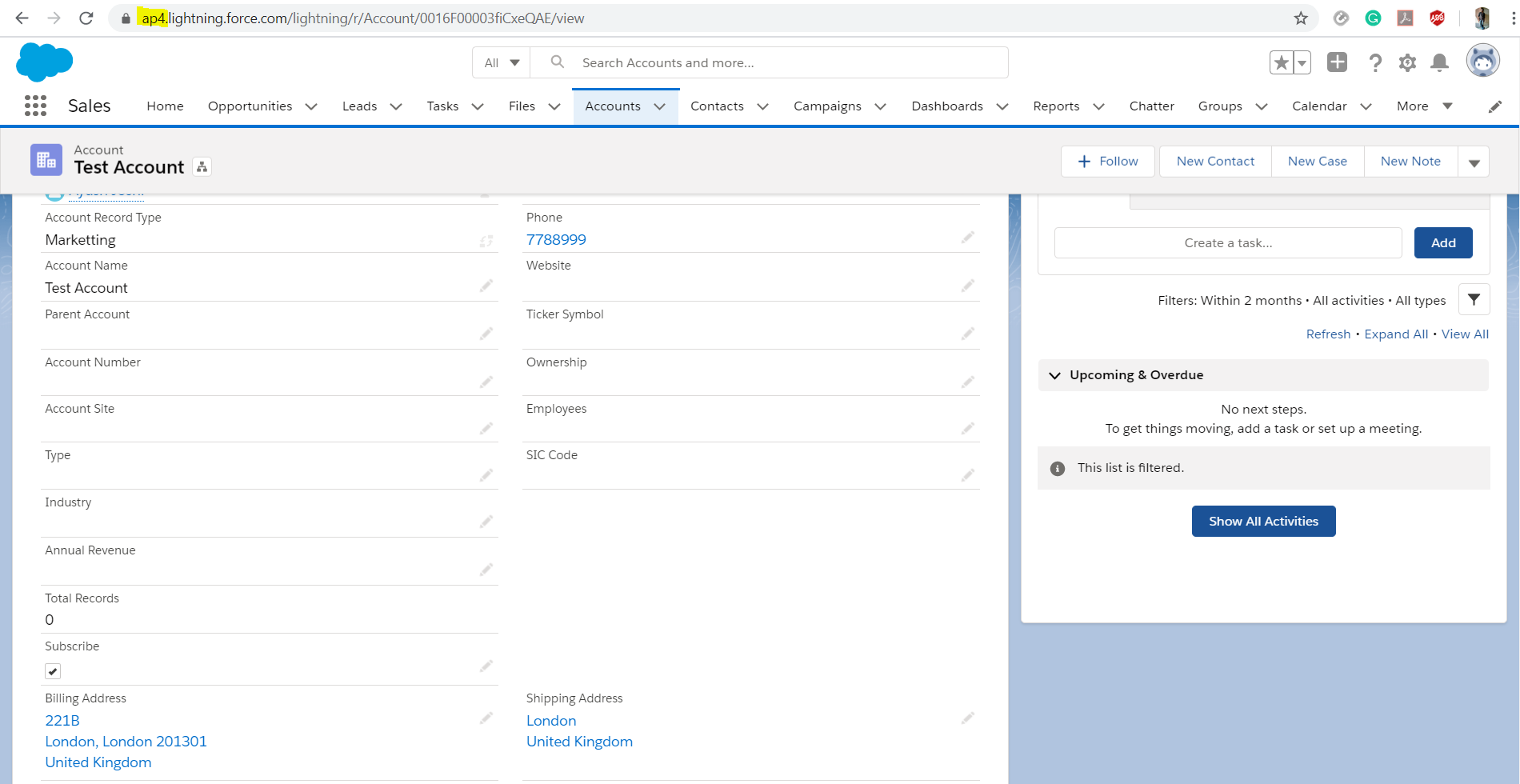Viewport: 1520px width, 784px height.
Task: Click the New Contact button
Action: pyautogui.click(x=1215, y=162)
